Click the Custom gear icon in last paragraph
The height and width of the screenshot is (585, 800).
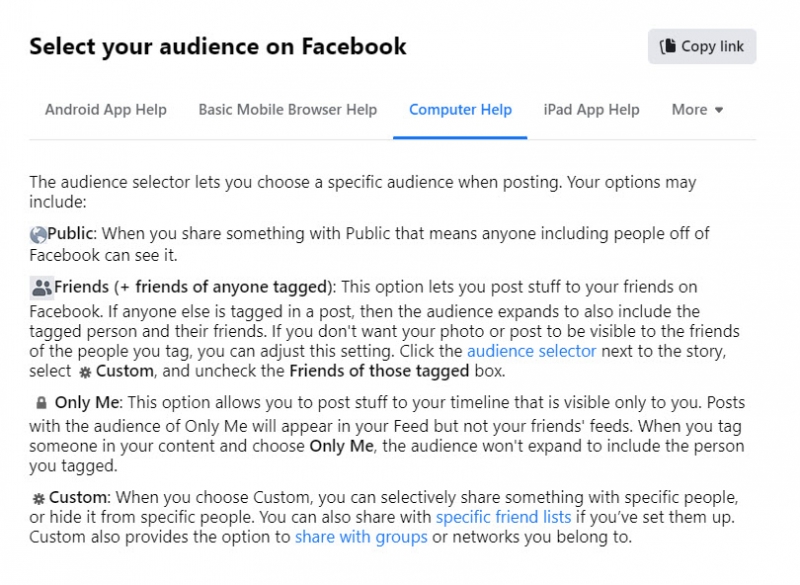tap(38, 498)
